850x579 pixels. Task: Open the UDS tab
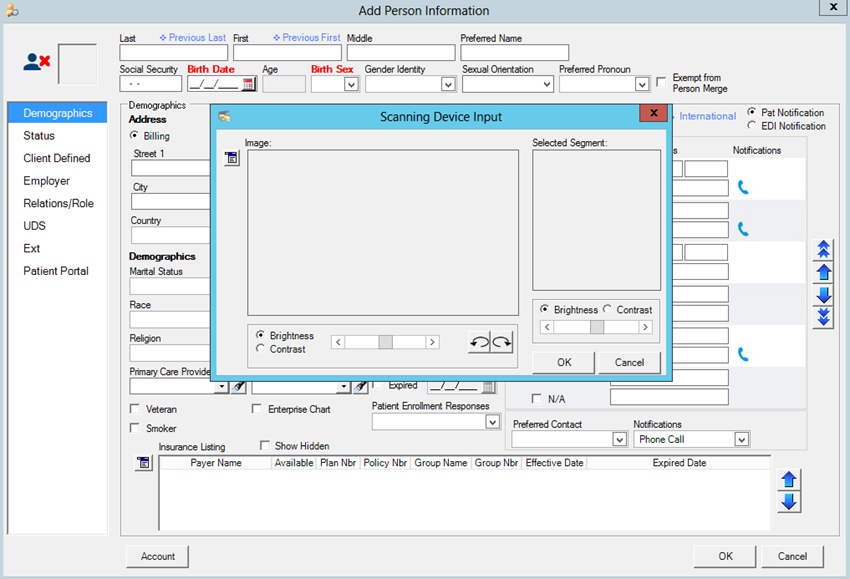[x=34, y=226]
